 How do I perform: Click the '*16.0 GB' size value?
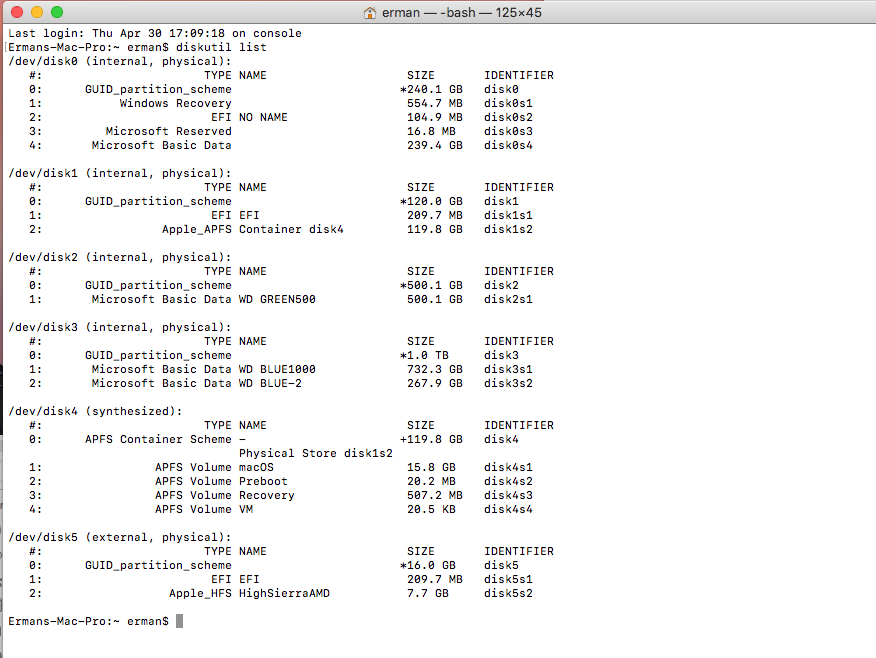[428, 565]
